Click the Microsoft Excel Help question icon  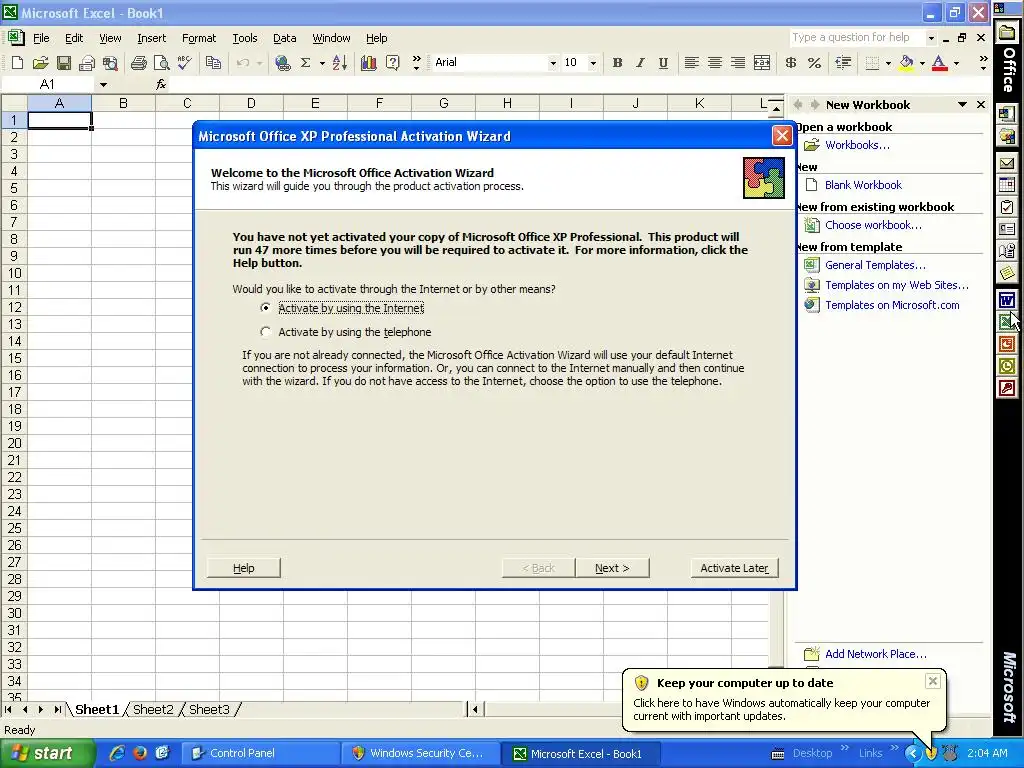[x=392, y=63]
